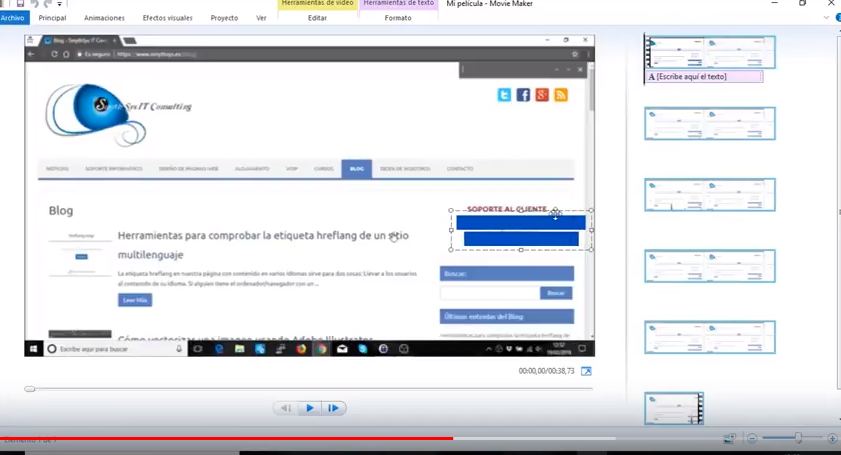Adjust the zoom time scale slider

pos(797,438)
